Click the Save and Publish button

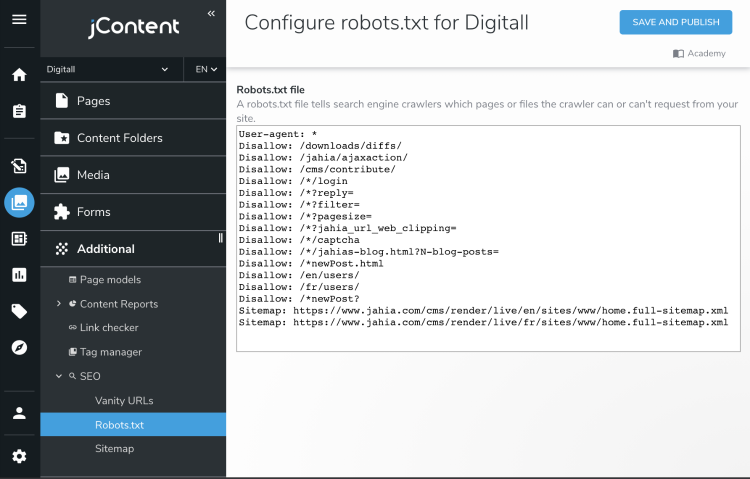675,22
